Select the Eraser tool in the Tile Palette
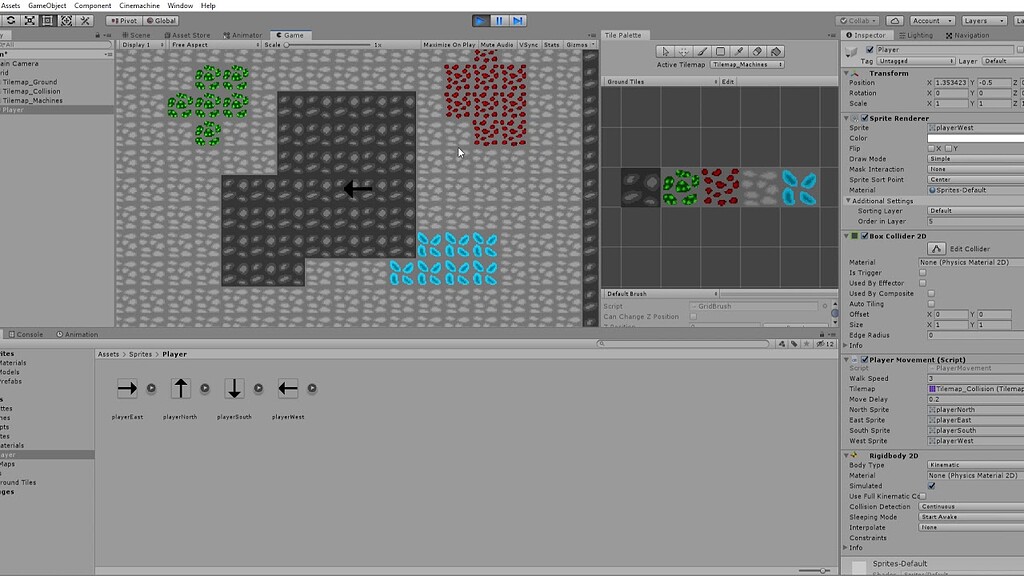 757,51
